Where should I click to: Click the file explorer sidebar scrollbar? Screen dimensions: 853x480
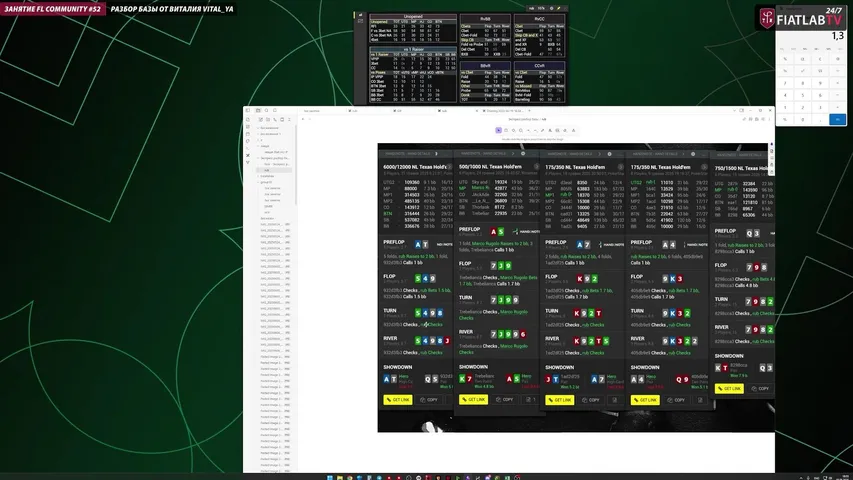296,166
